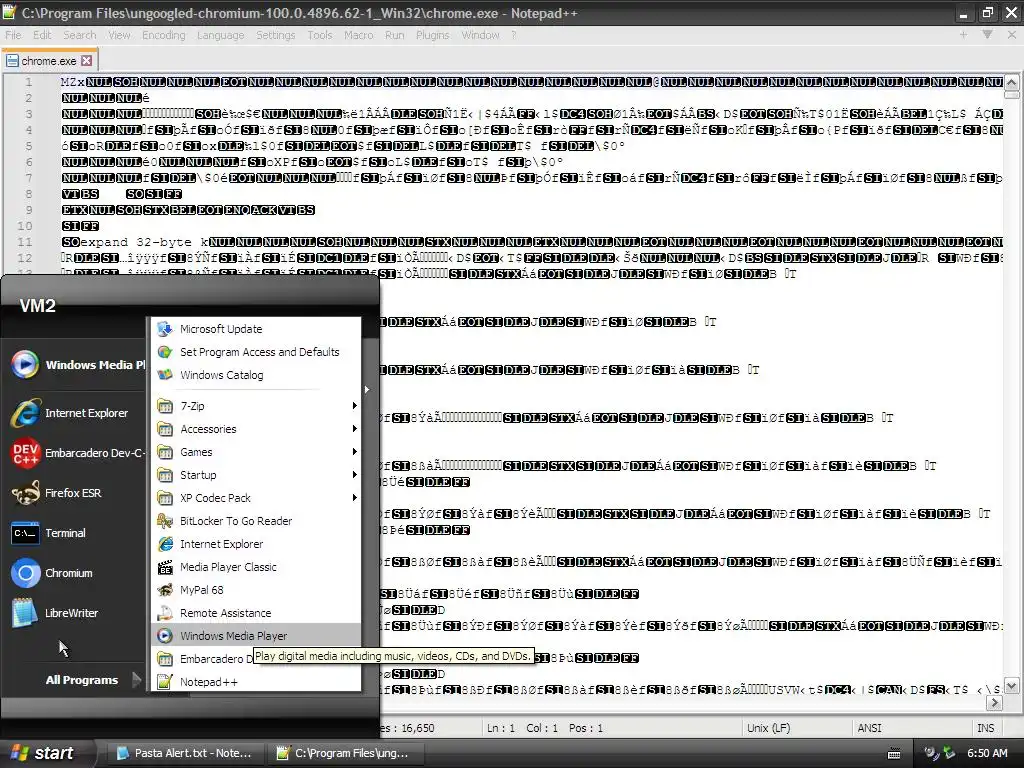Expand the XP Codec Pack submenu arrow
Viewport: 1024px width, 768px height.
point(355,498)
